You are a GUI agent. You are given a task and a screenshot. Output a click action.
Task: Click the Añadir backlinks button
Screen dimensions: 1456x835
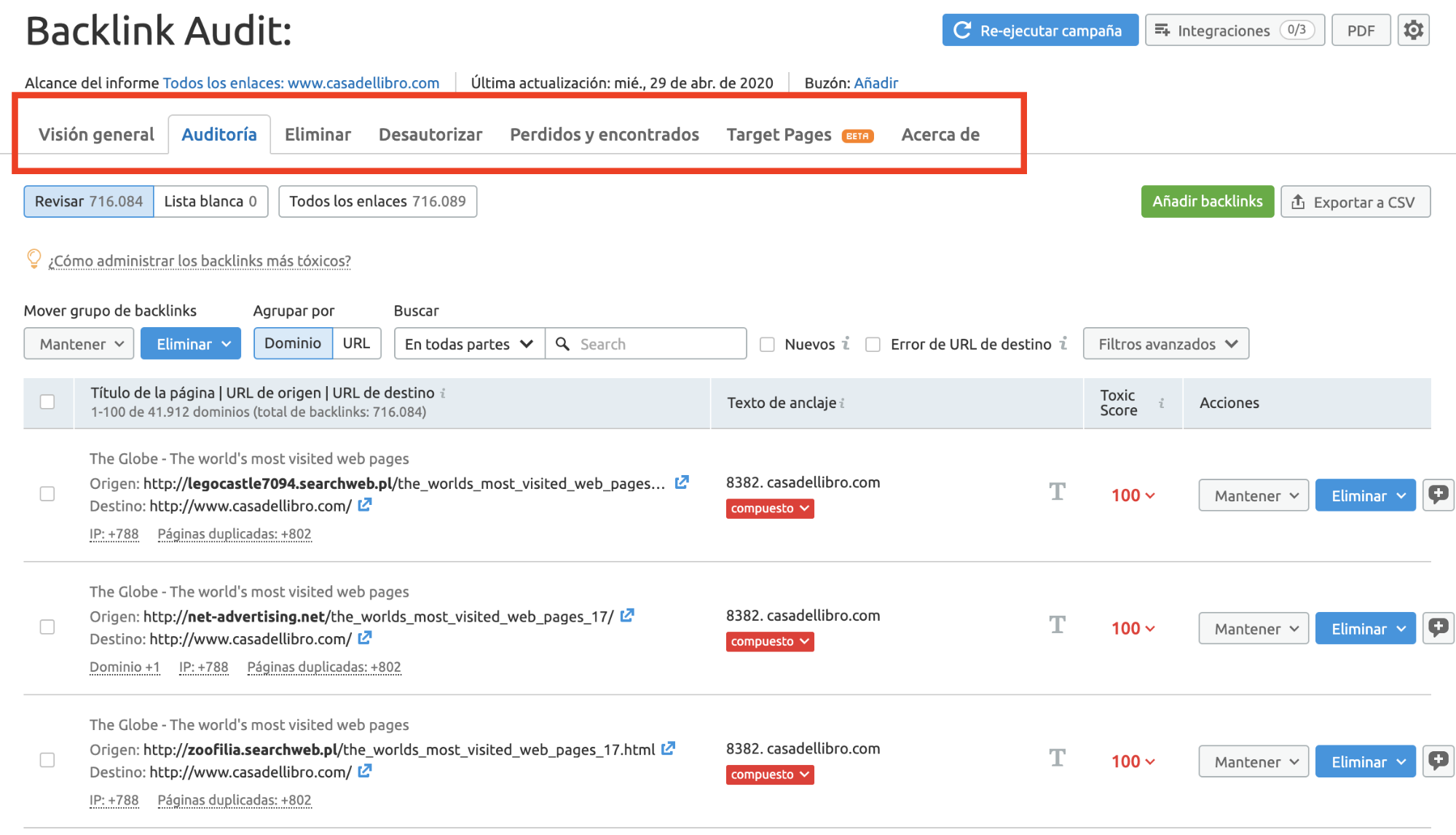[1207, 201]
